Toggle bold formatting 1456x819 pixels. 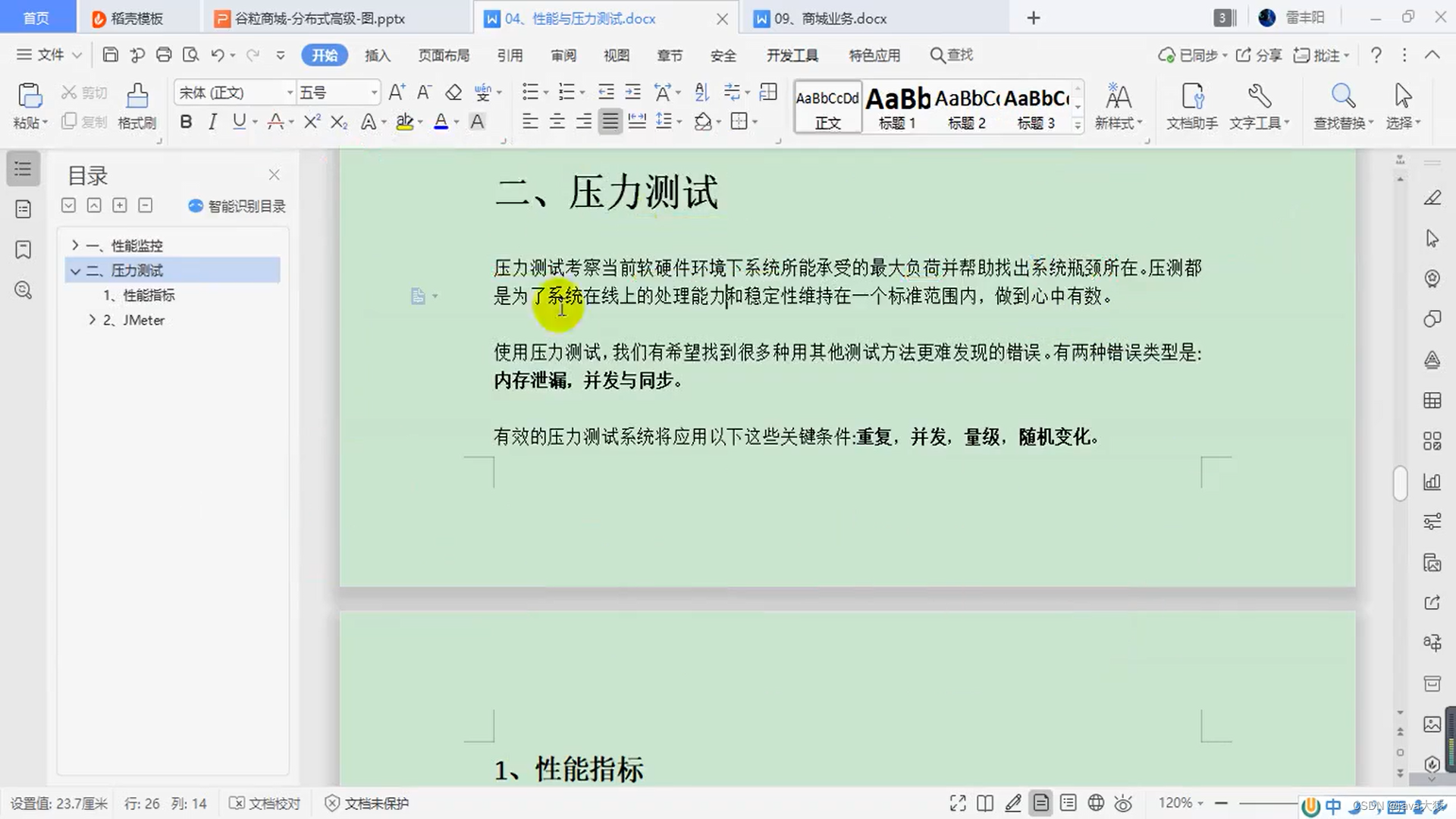(186, 121)
